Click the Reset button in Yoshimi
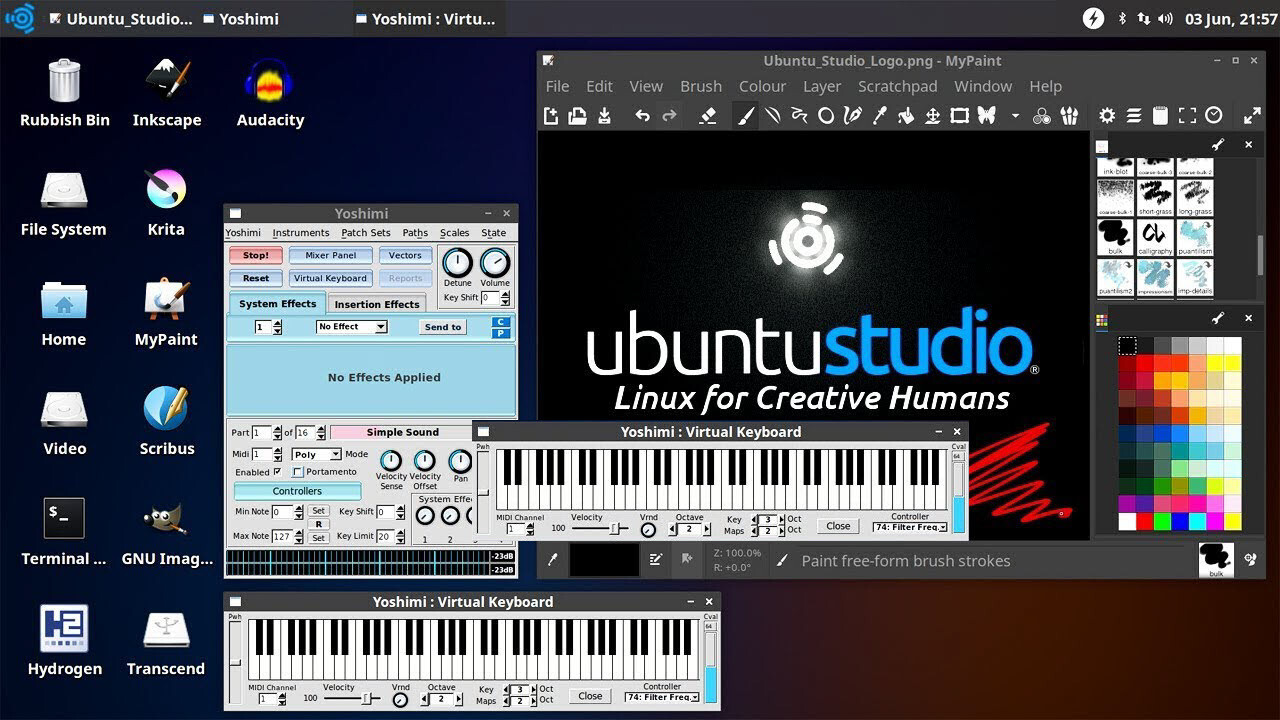This screenshot has width=1280, height=720. [256, 278]
